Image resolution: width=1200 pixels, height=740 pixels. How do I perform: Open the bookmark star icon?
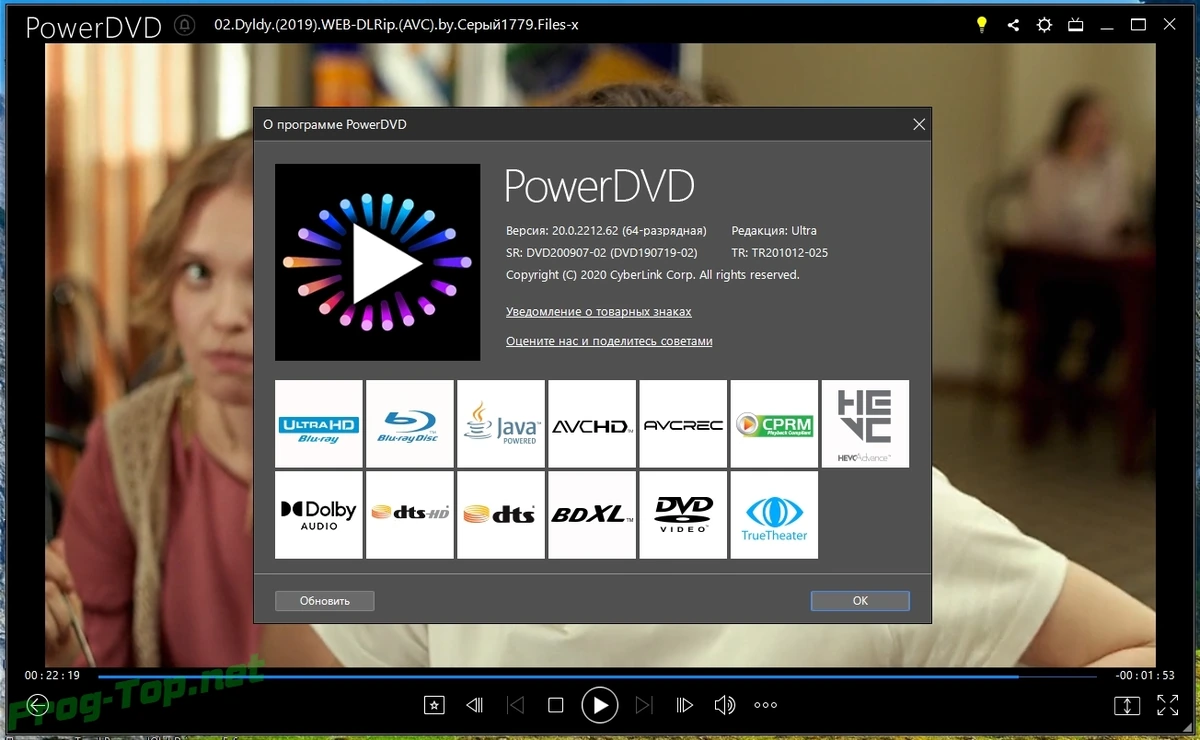tap(433, 705)
